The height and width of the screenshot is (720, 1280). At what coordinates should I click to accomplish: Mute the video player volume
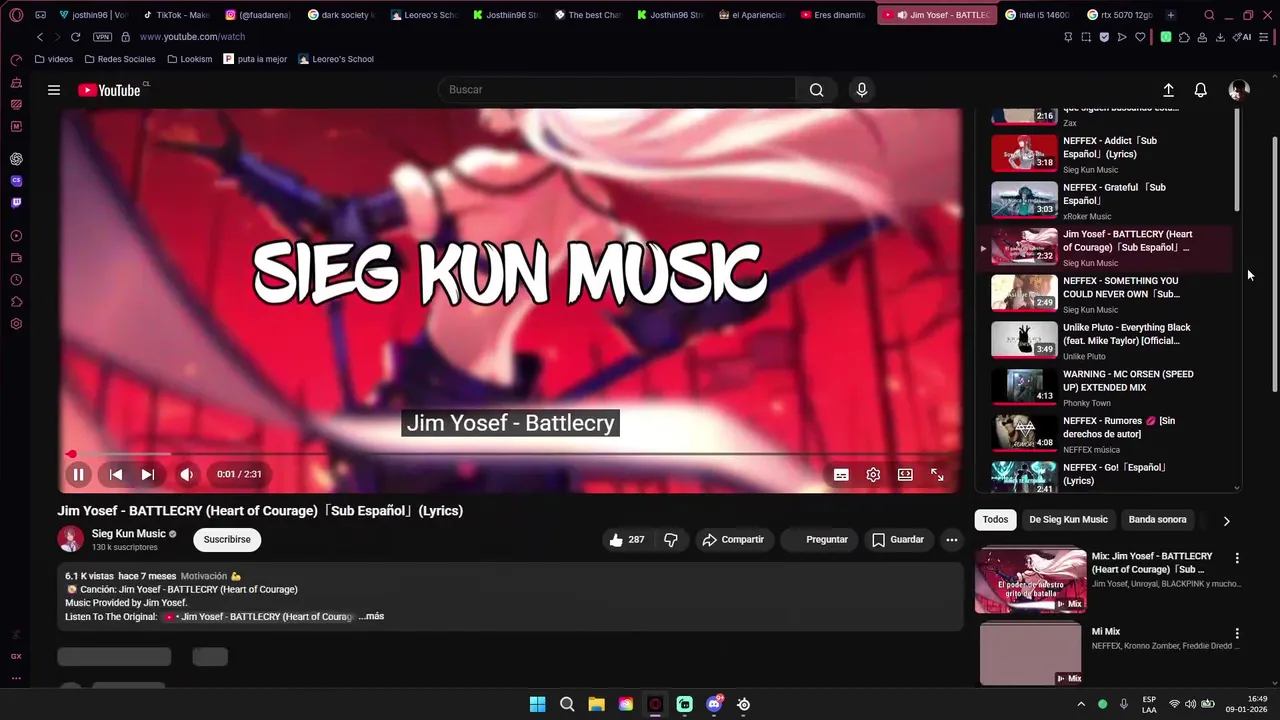point(186,475)
